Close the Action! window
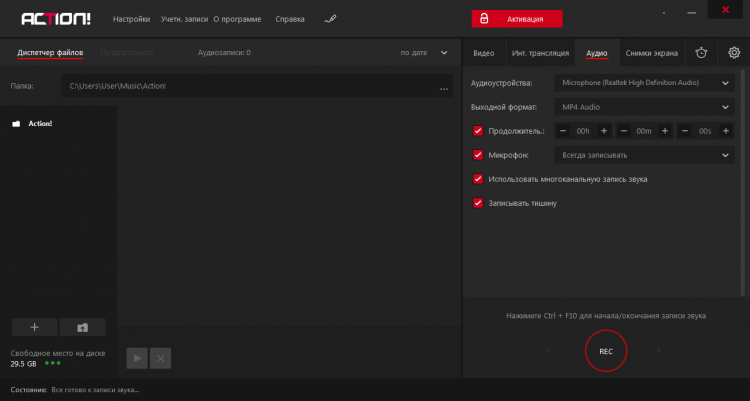This screenshot has width=750, height=401. [x=725, y=10]
